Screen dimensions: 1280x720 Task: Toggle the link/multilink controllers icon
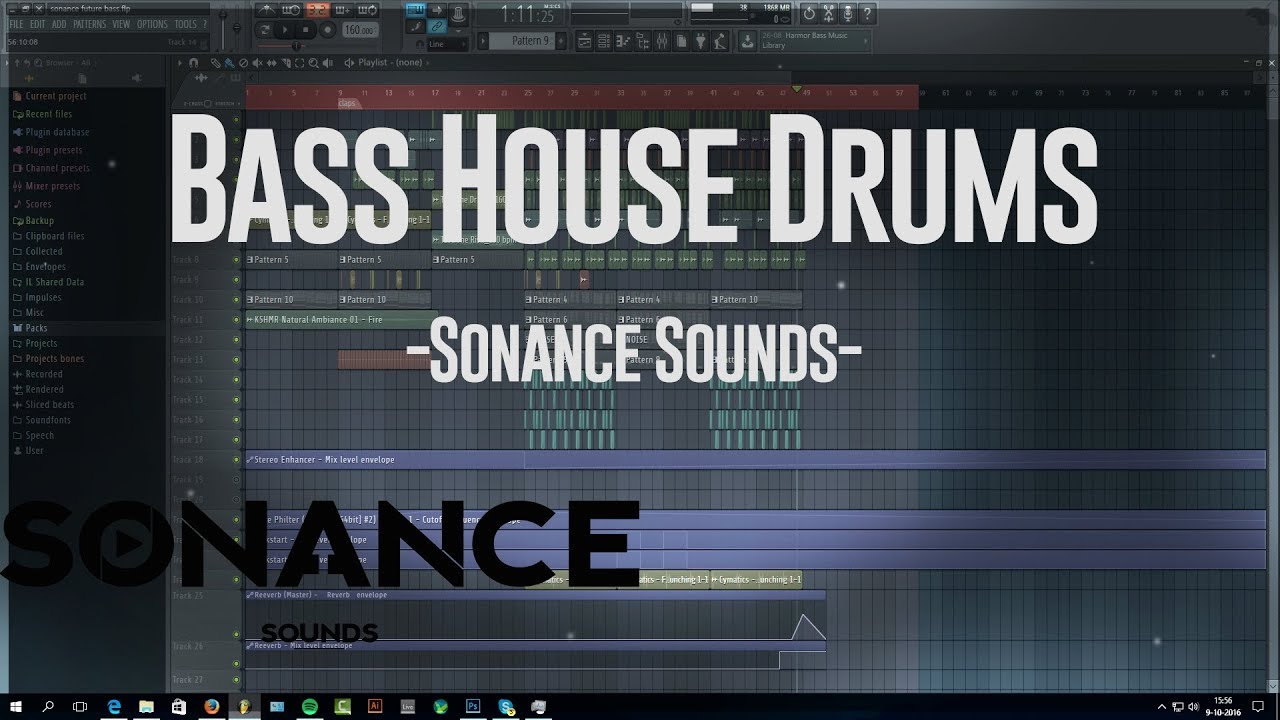coord(436,27)
